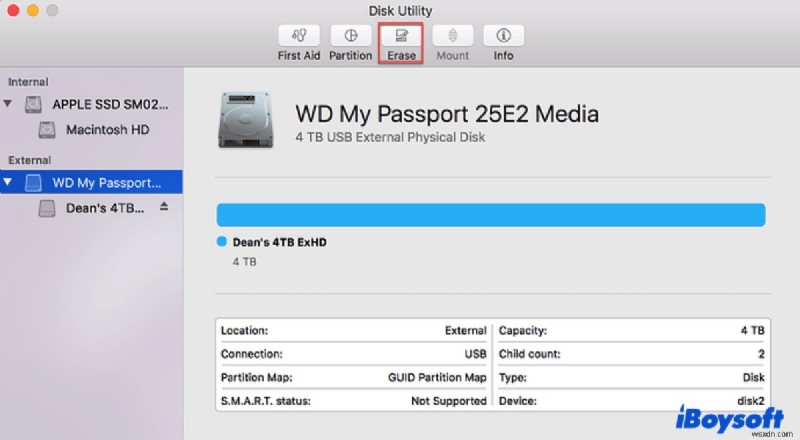The width and height of the screenshot is (800, 440).
Task: Click the External sidebar section header
Action: (30, 160)
